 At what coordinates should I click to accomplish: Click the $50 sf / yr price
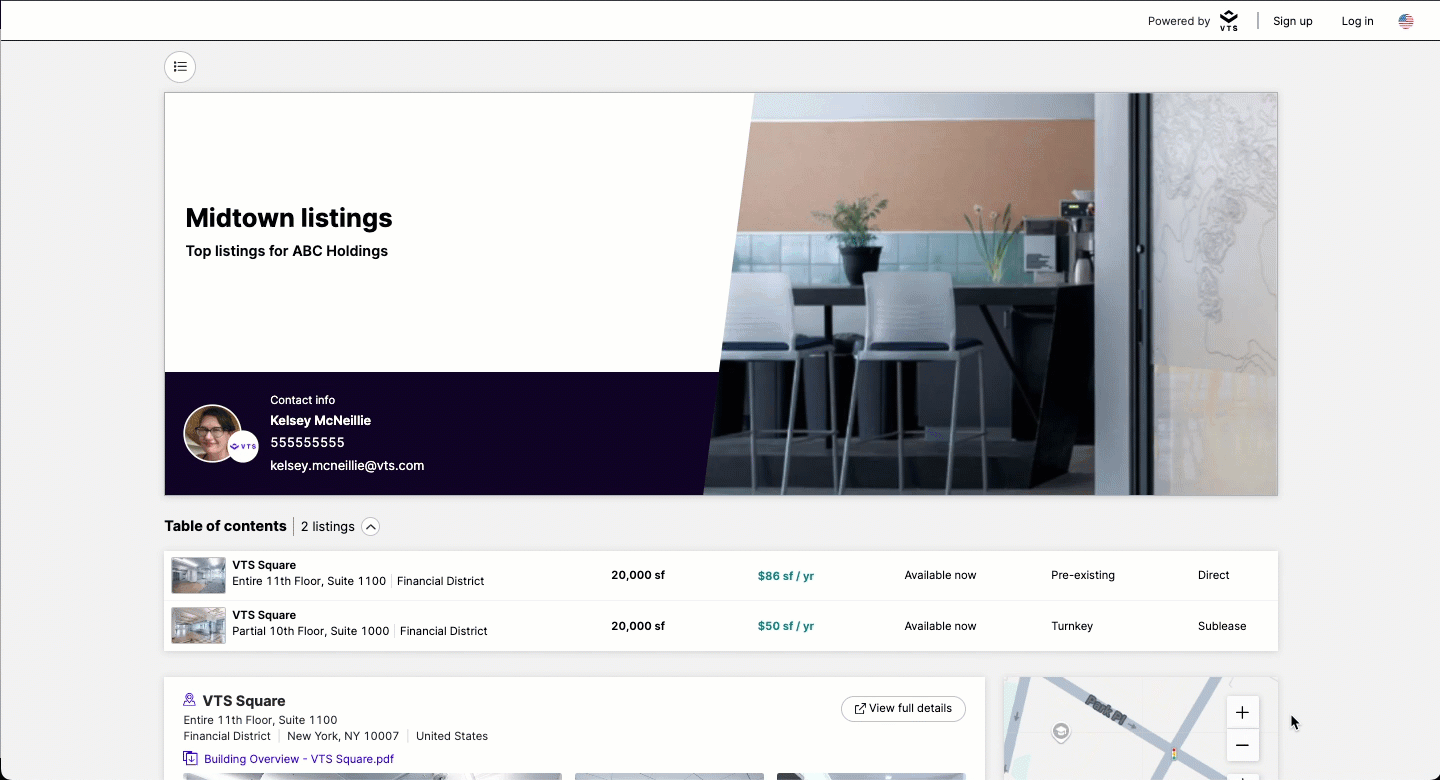coord(786,626)
